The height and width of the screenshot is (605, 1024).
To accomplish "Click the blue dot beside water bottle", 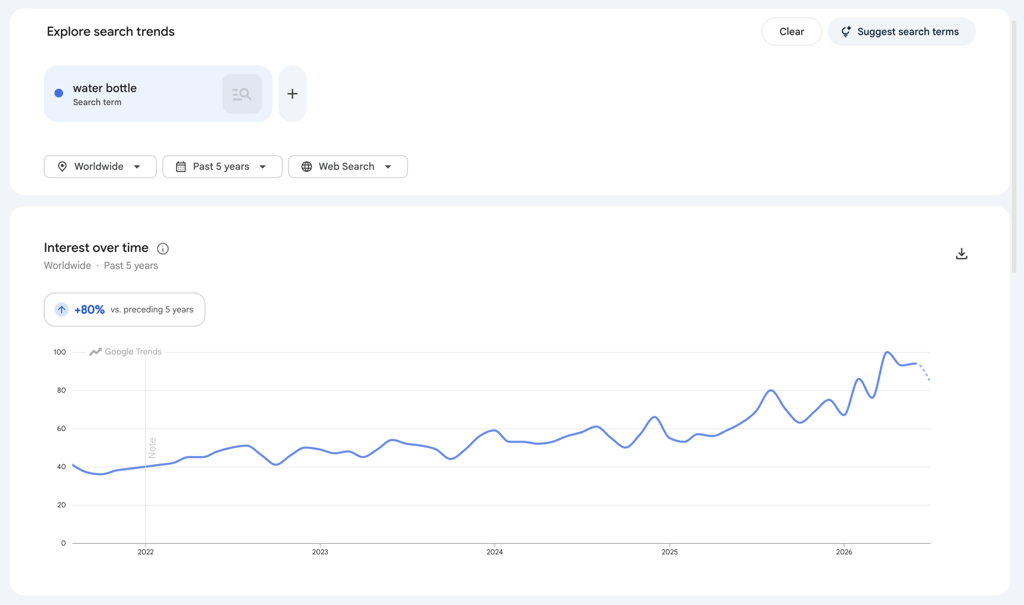I will tap(59, 93).
